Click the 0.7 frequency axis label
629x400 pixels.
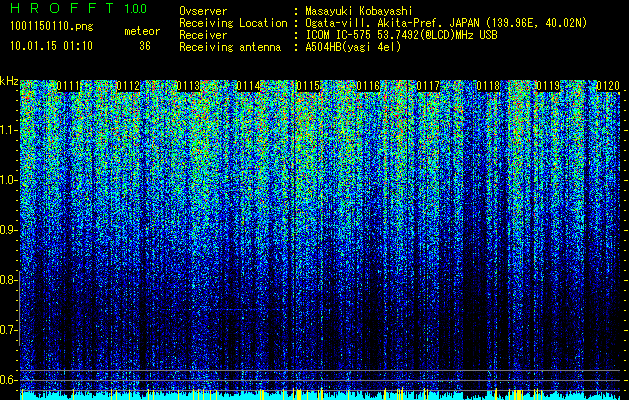[9, 330]
